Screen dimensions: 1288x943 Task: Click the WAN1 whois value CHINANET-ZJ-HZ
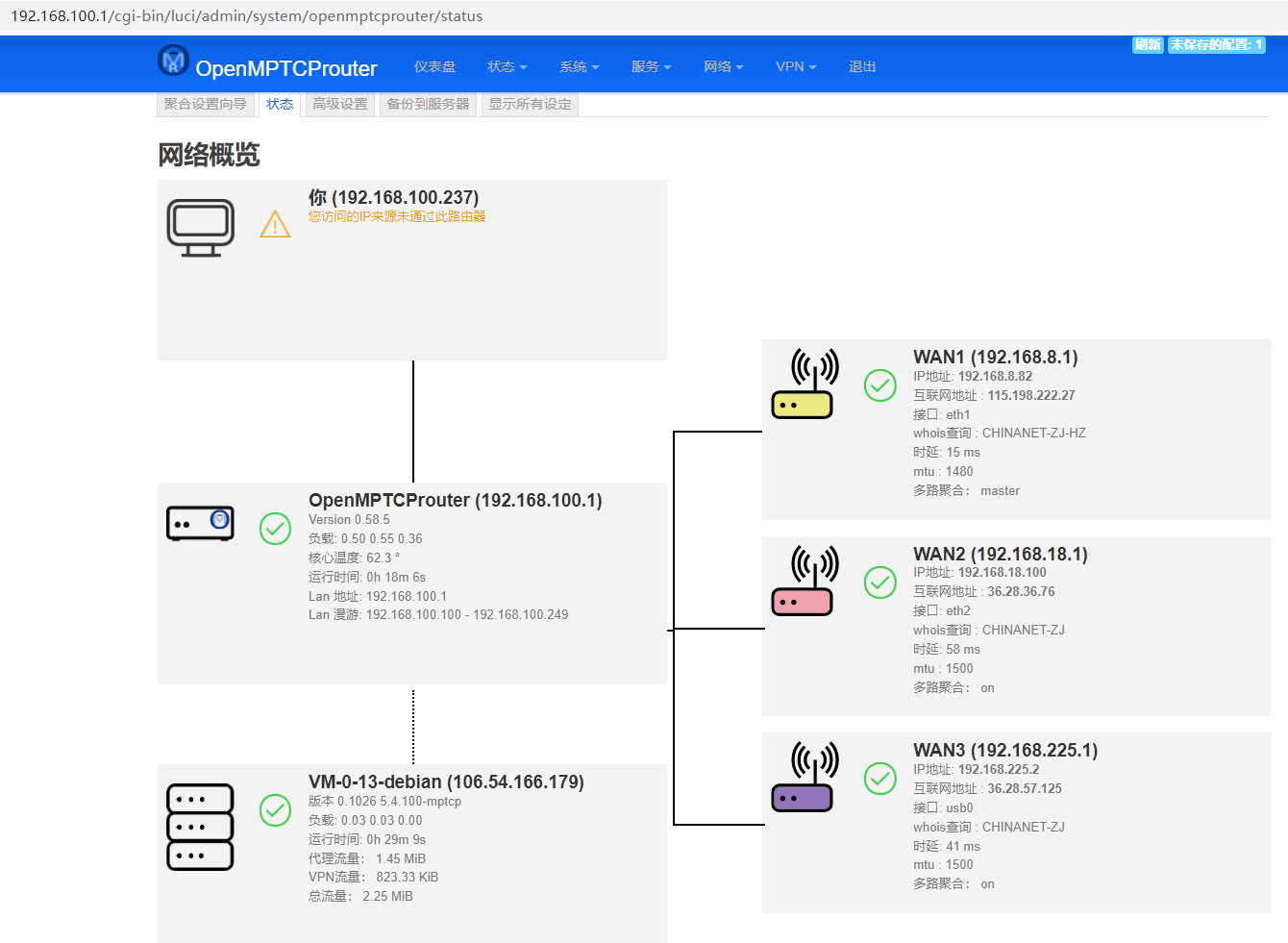(x=1034, y=433)
